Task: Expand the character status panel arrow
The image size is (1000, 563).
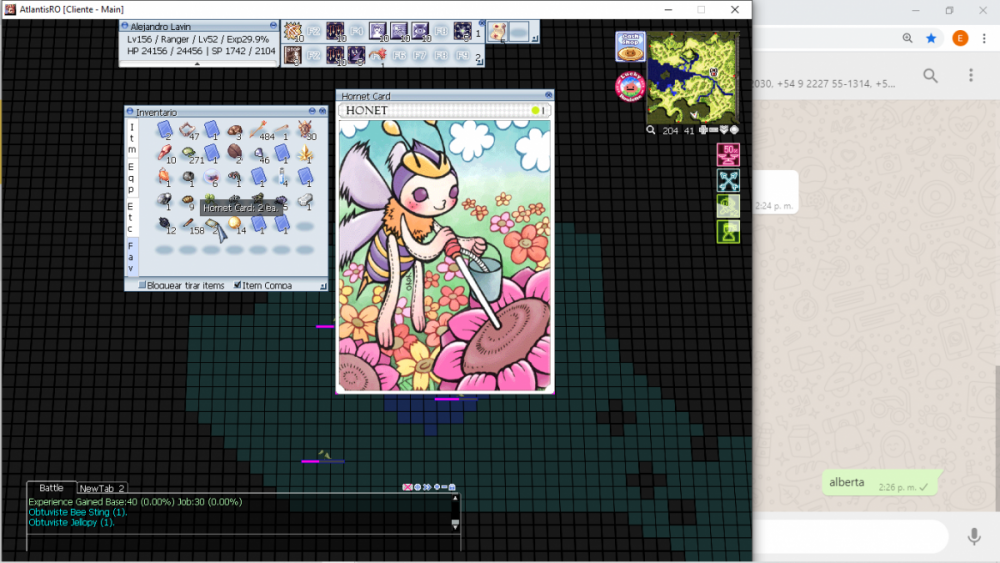Action: 196,63
